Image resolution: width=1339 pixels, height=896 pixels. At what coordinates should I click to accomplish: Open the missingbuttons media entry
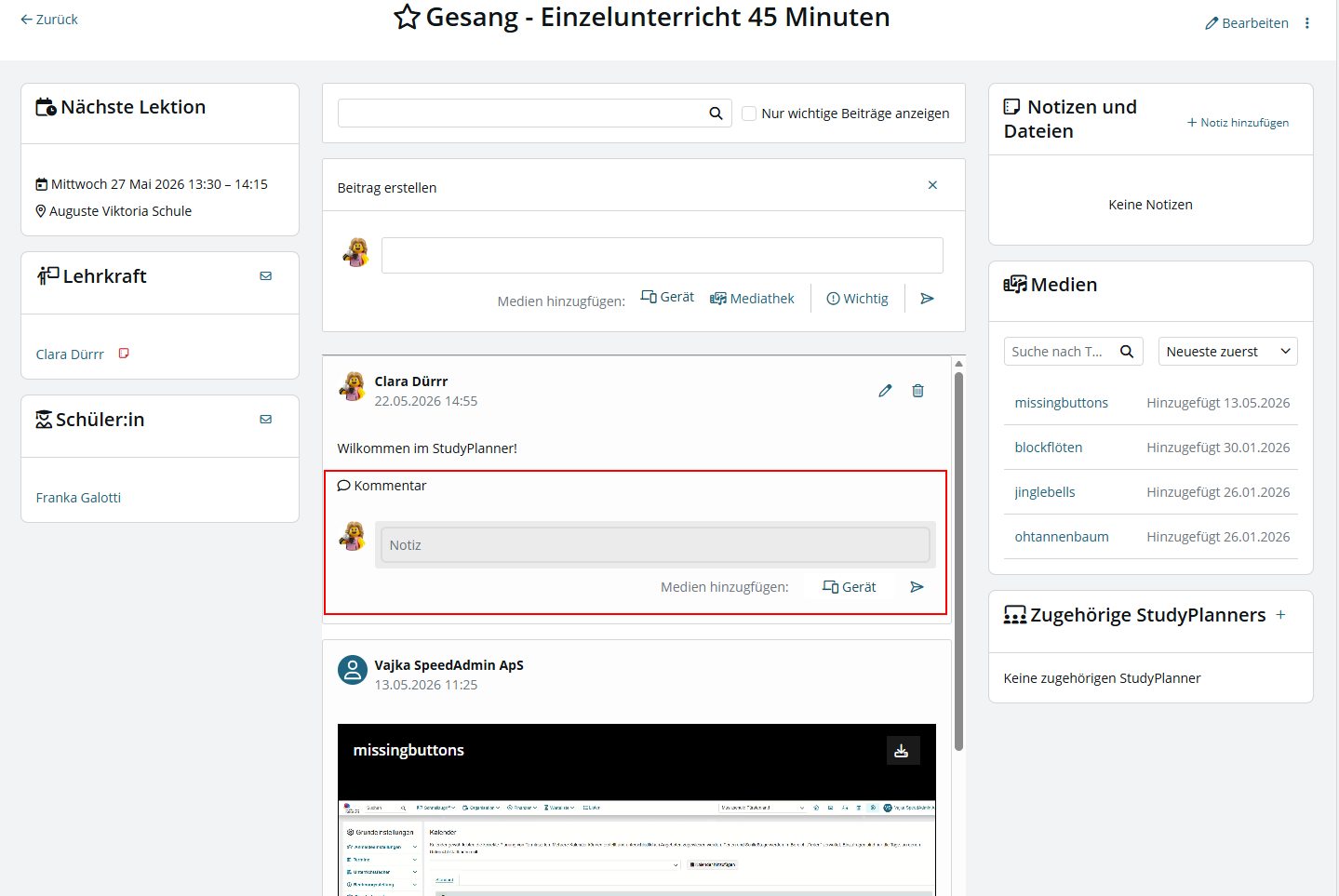click(1062, 403)
